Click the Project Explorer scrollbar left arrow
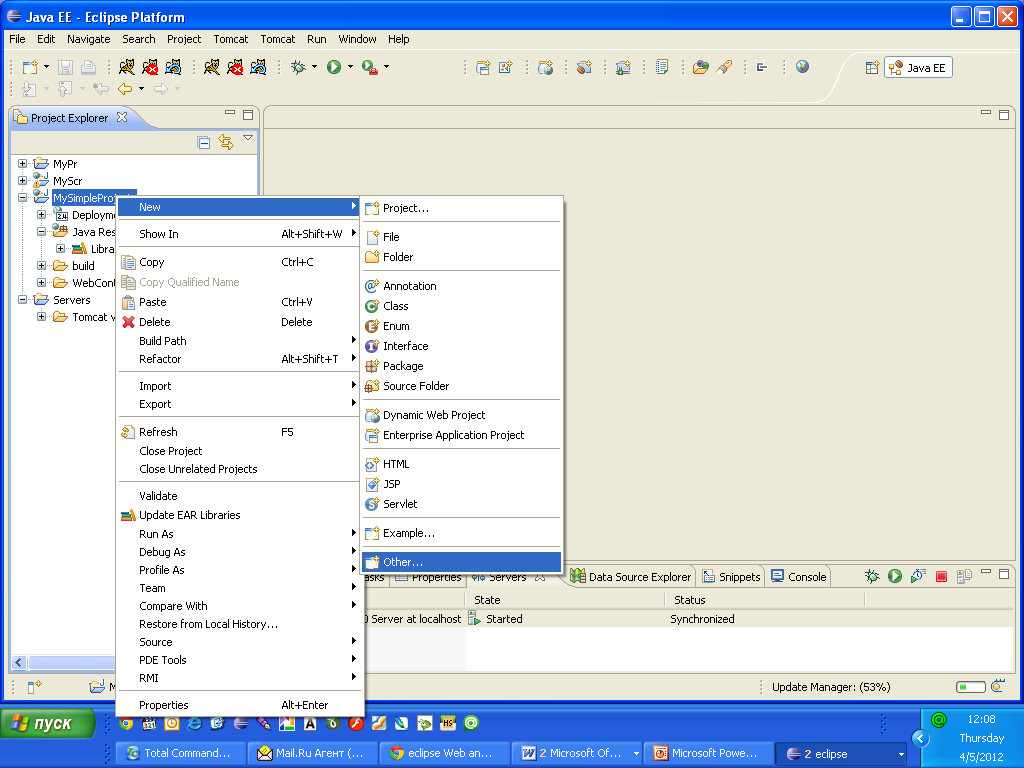The height and width of the screenshot is (768, 1024). point(19,662)
